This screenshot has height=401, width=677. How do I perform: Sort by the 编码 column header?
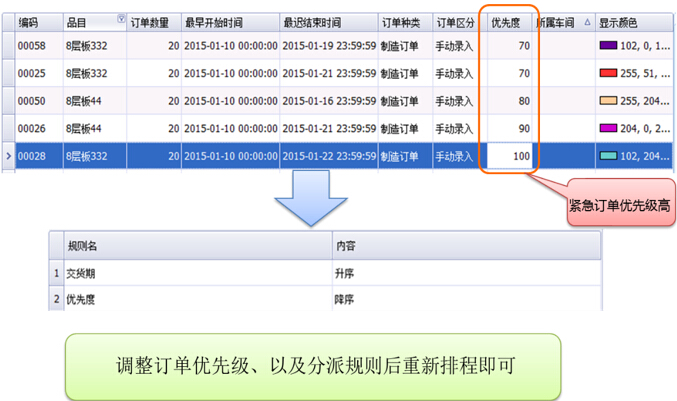(x=28, y=20)
